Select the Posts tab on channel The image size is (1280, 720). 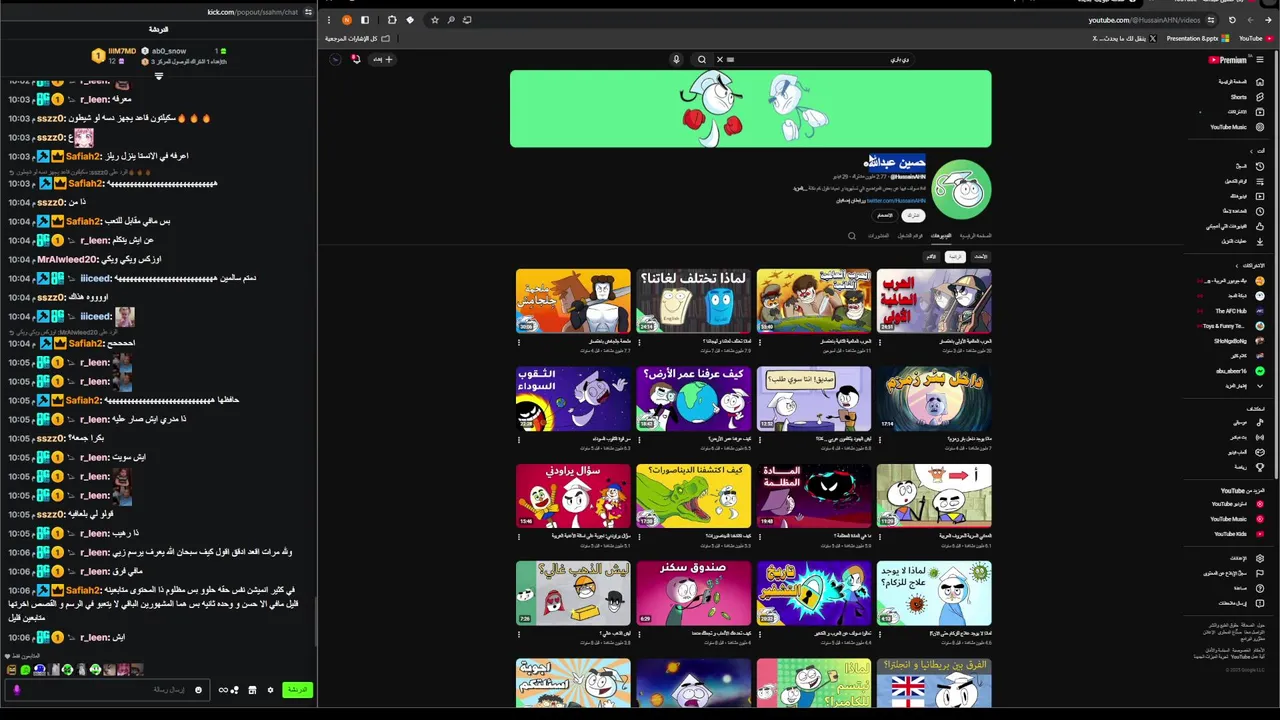[x=878, y=236]
